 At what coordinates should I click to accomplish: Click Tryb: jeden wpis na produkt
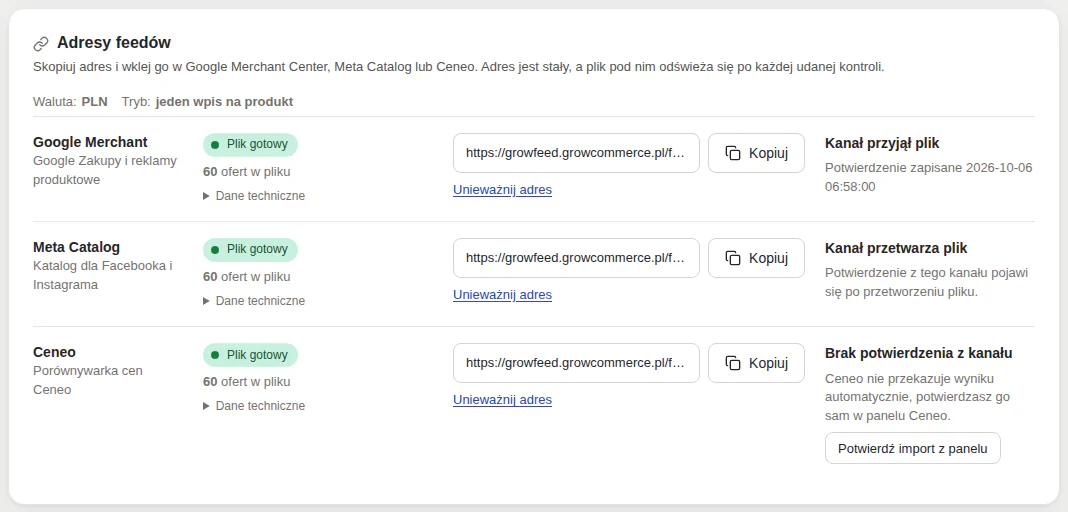point(207,102)
